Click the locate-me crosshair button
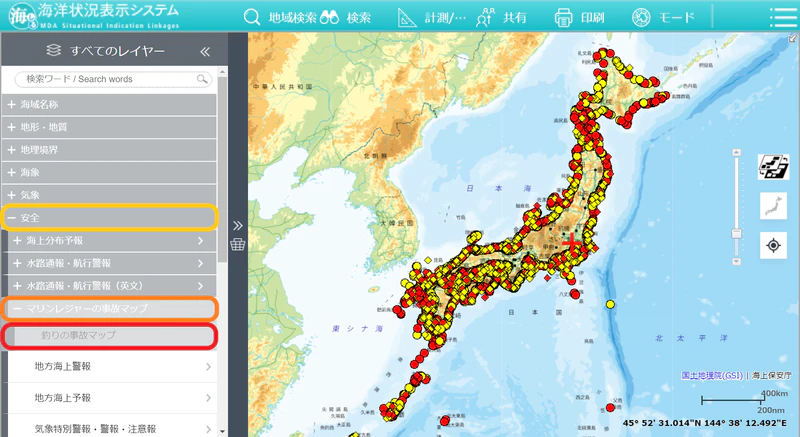 (x=773, y=245)
